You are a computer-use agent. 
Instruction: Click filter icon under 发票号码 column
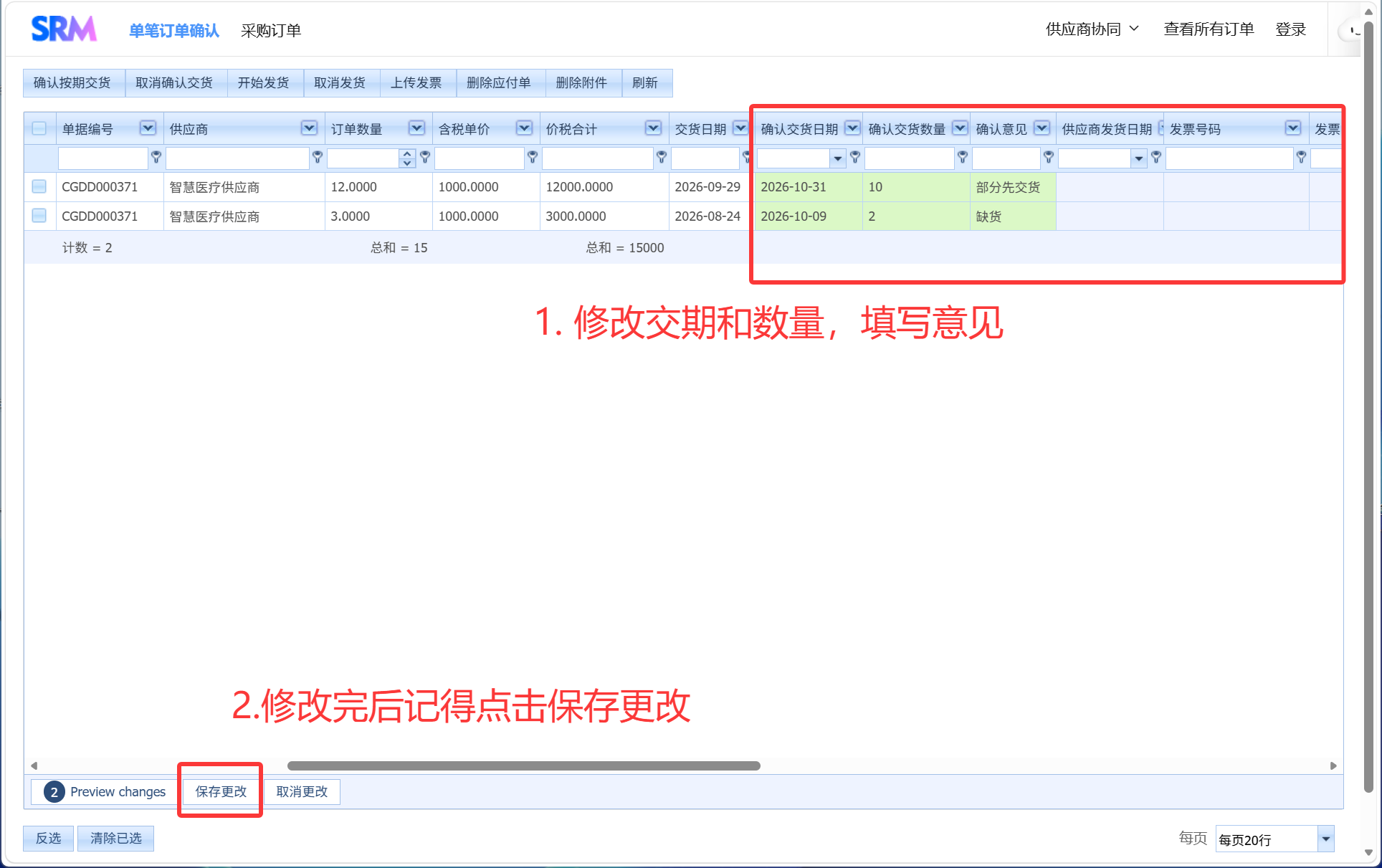click(x=1302, y=157)
